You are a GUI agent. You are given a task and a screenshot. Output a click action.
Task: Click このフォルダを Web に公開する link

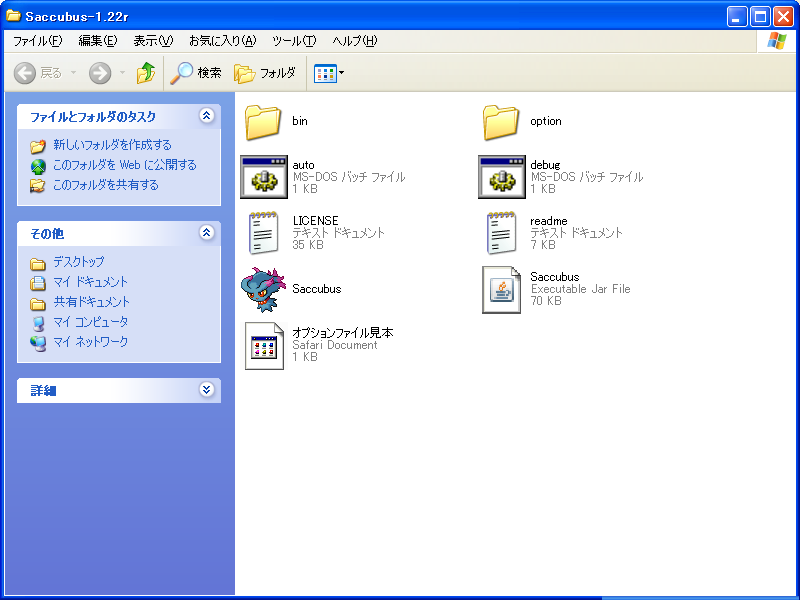(x=125, y=165)
